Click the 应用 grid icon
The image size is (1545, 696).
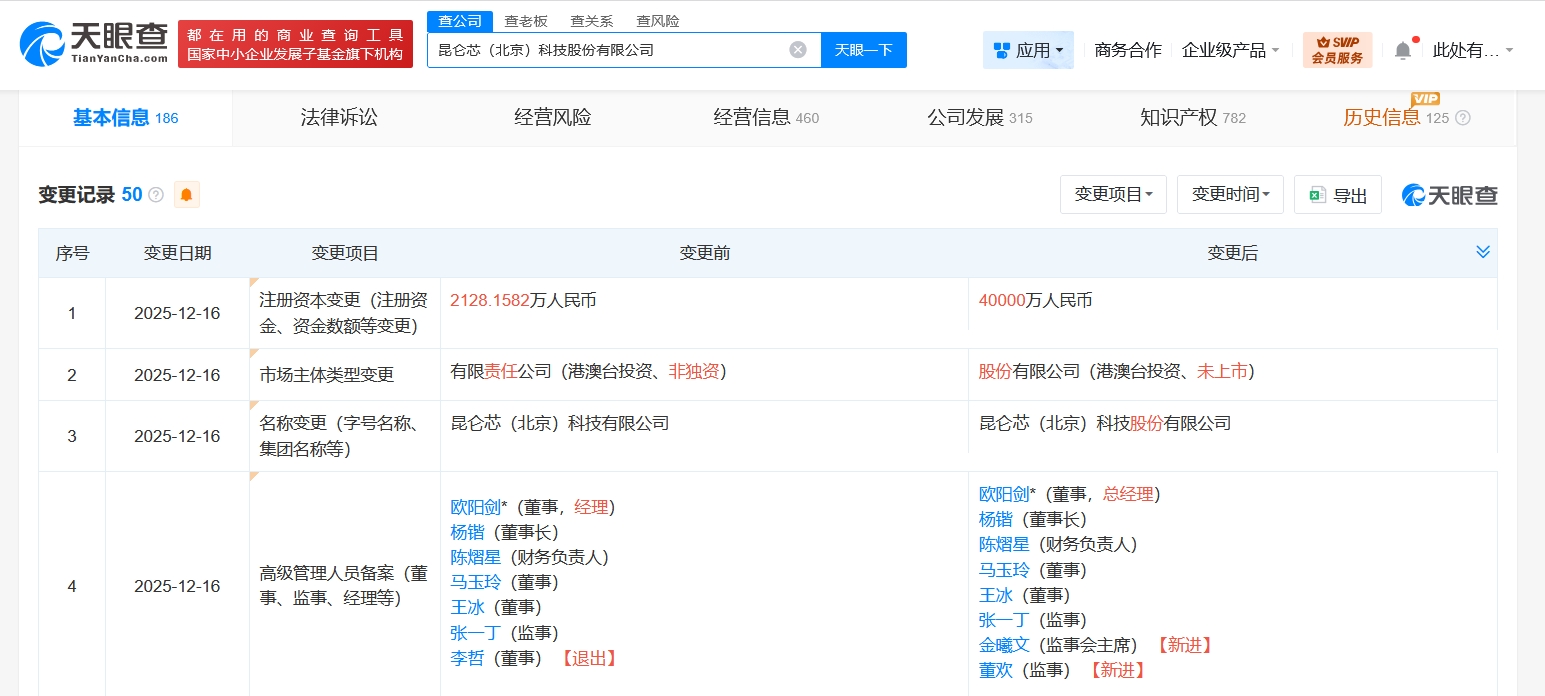1003,49
